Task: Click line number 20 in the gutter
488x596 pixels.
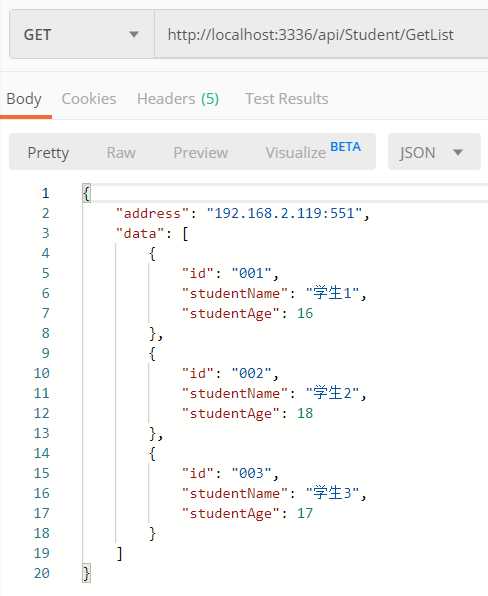Action: point(41,573)
